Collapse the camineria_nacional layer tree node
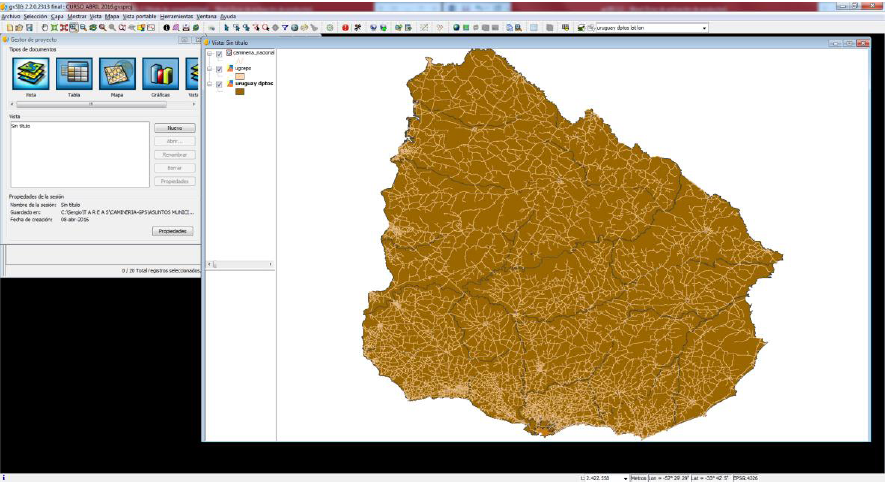Image resolution: width=885 pixels, height=482 pixels. pyautogui.click(x=209, y=53)
